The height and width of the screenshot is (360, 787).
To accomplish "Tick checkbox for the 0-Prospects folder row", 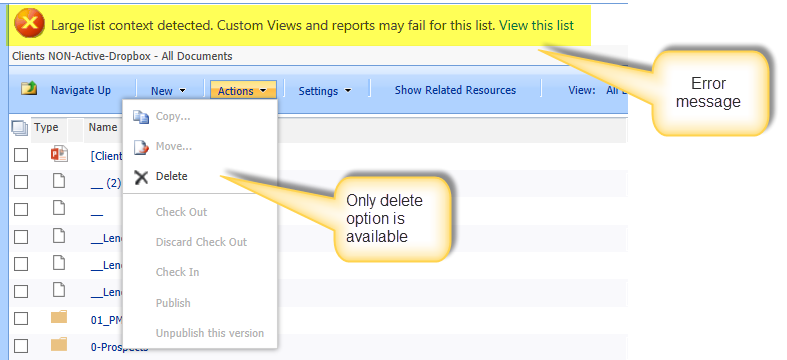I will 21,345.
